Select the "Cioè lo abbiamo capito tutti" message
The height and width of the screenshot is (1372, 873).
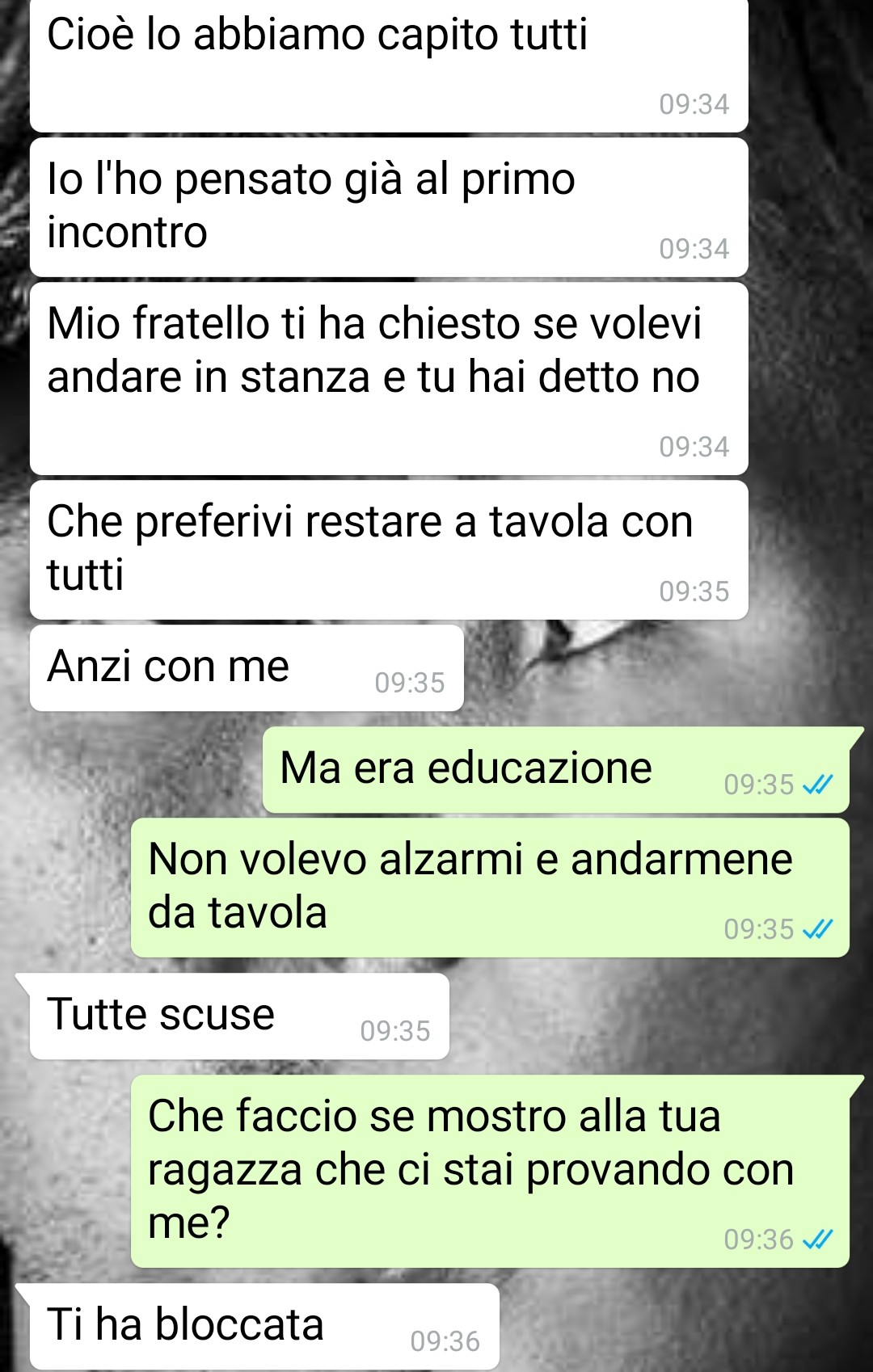pyautogui.click(x=389, y=65)
